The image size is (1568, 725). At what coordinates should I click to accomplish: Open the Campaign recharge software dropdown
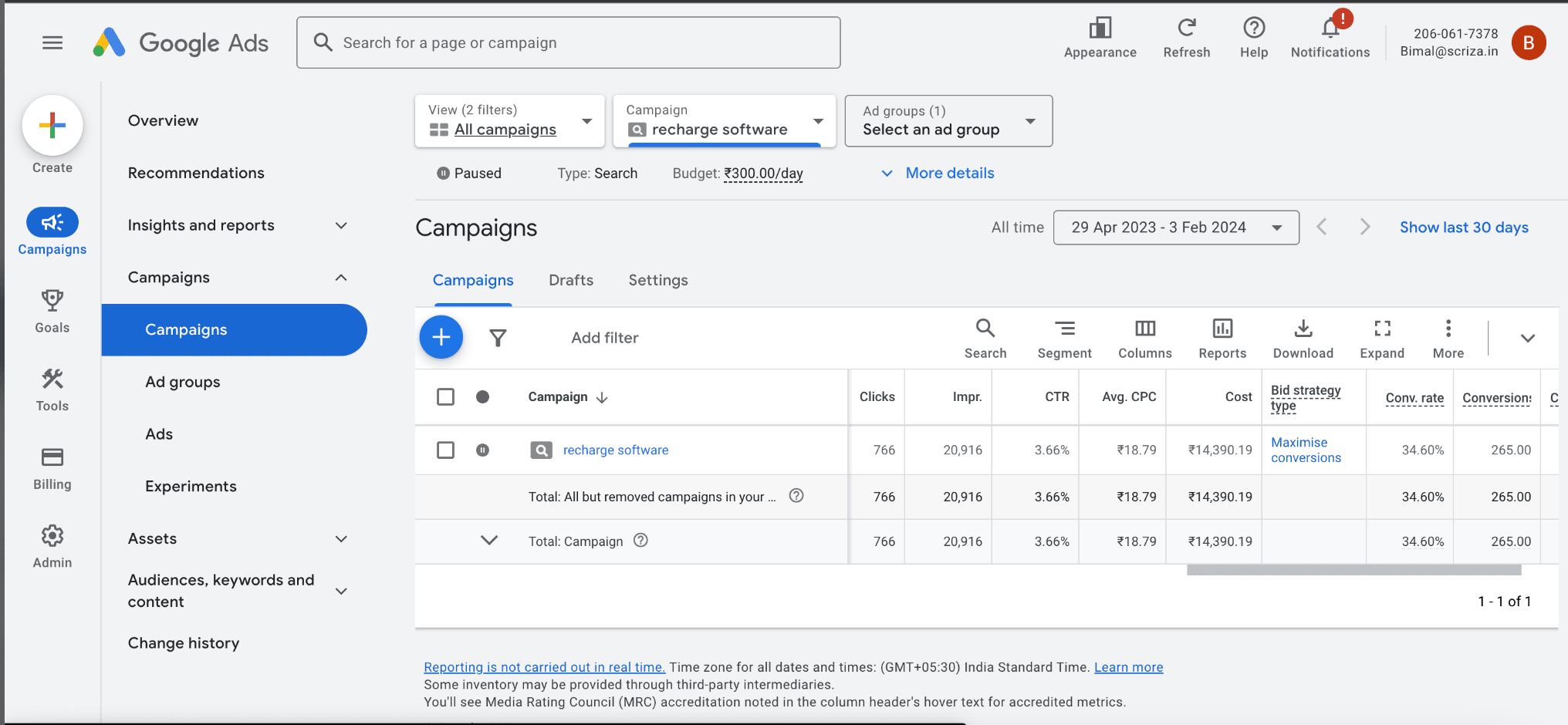(725, 120)
